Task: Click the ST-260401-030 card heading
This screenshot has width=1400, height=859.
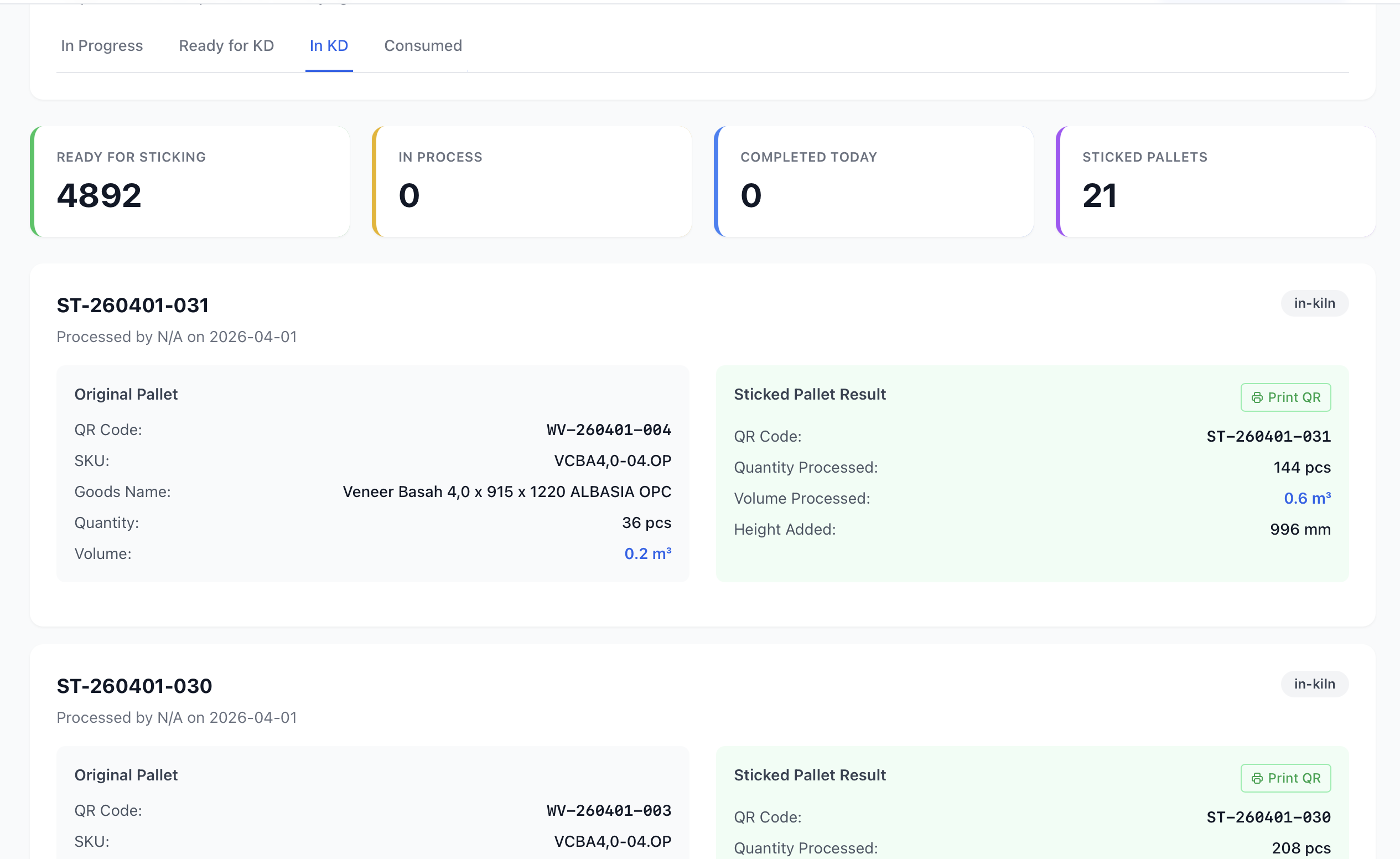Action: coord(134,686)
